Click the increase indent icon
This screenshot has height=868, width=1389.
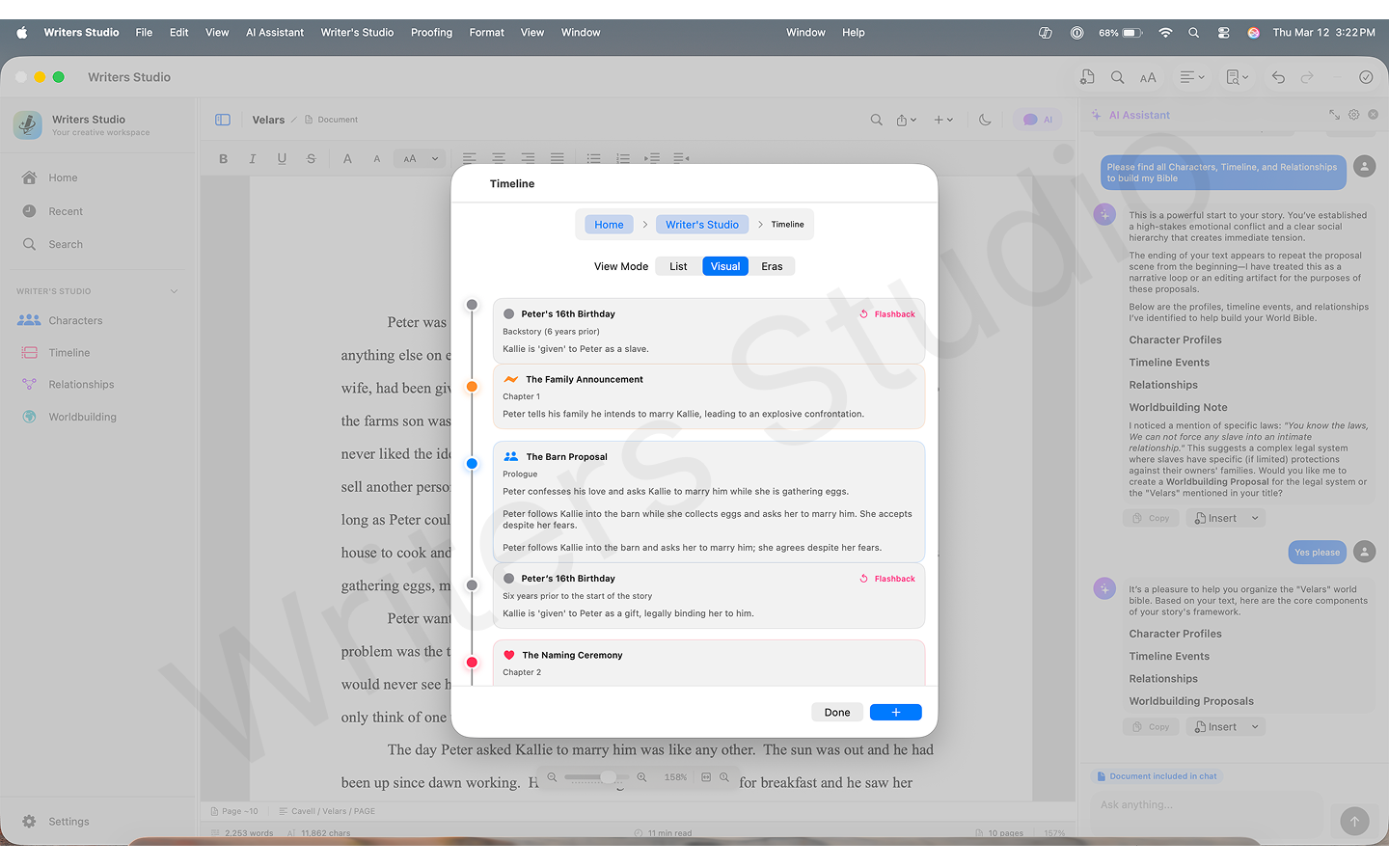pos(652,158)
